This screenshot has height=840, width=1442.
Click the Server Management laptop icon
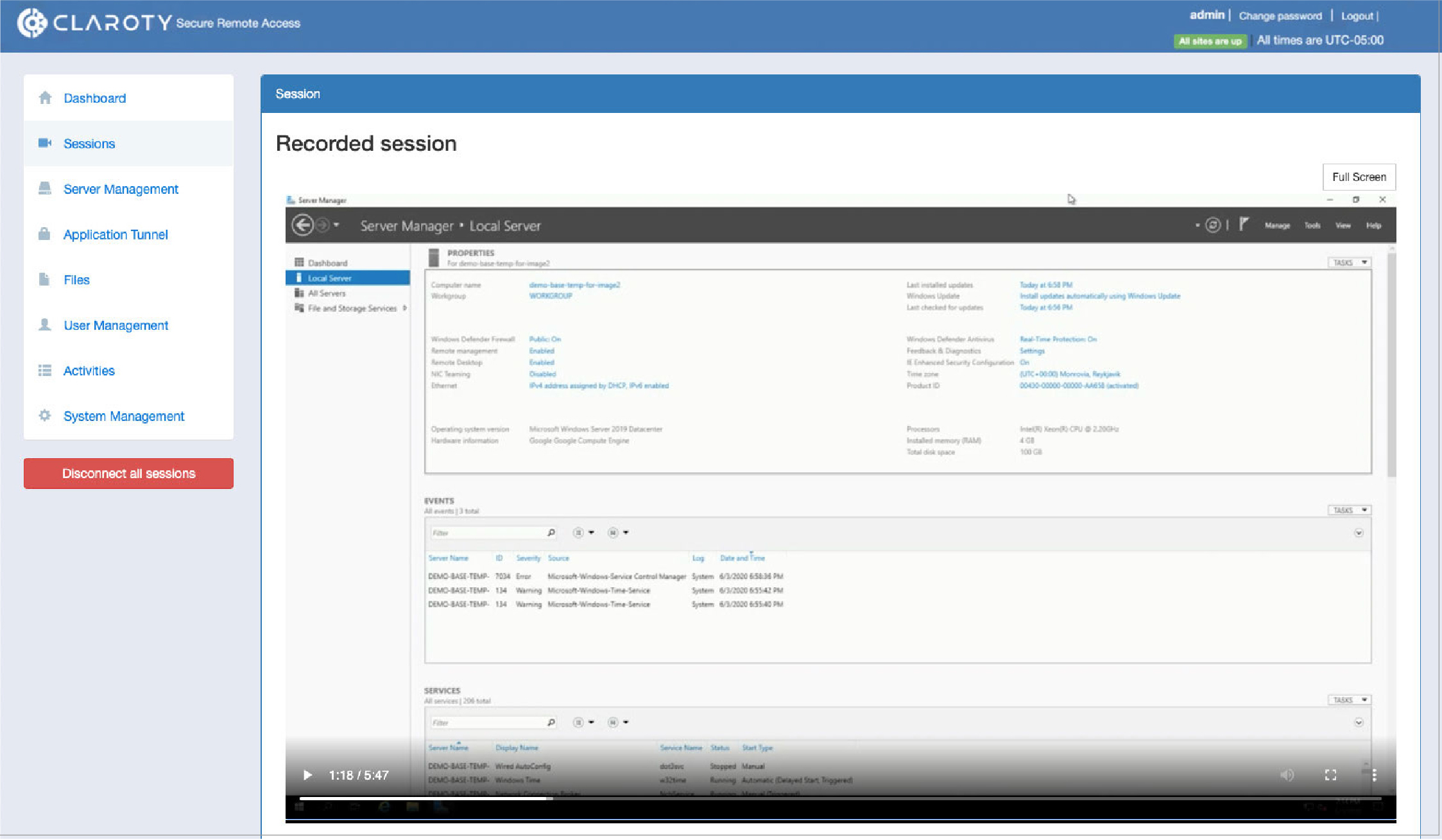point(45,188)
